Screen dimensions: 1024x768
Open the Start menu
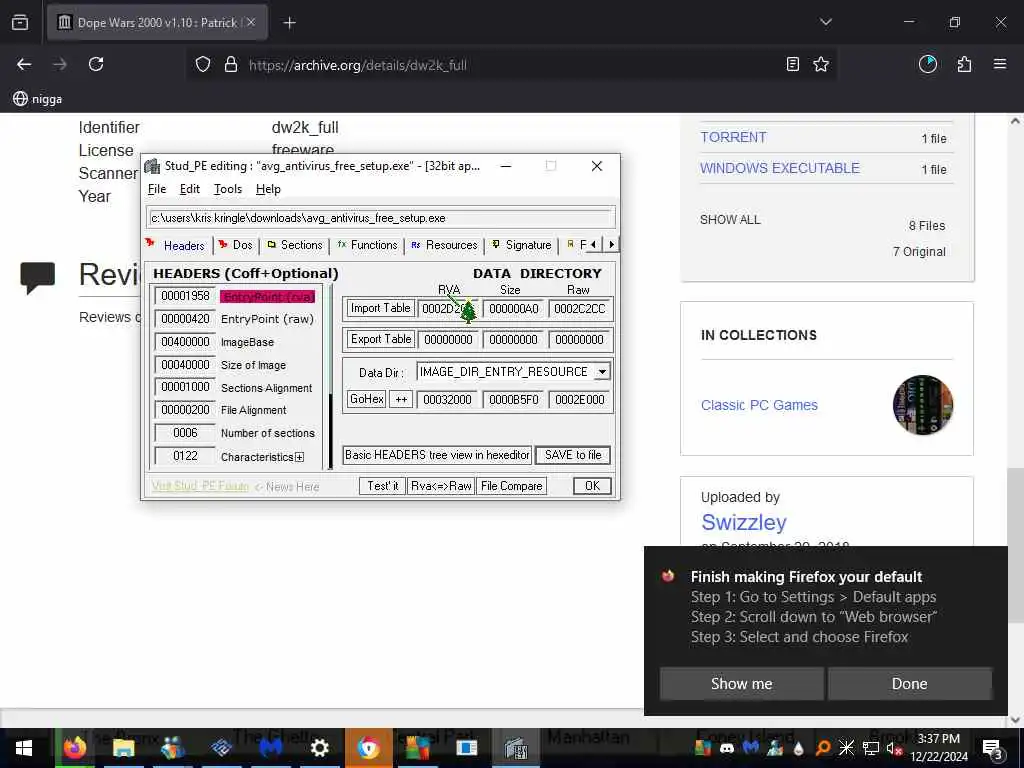pos(24,748)
